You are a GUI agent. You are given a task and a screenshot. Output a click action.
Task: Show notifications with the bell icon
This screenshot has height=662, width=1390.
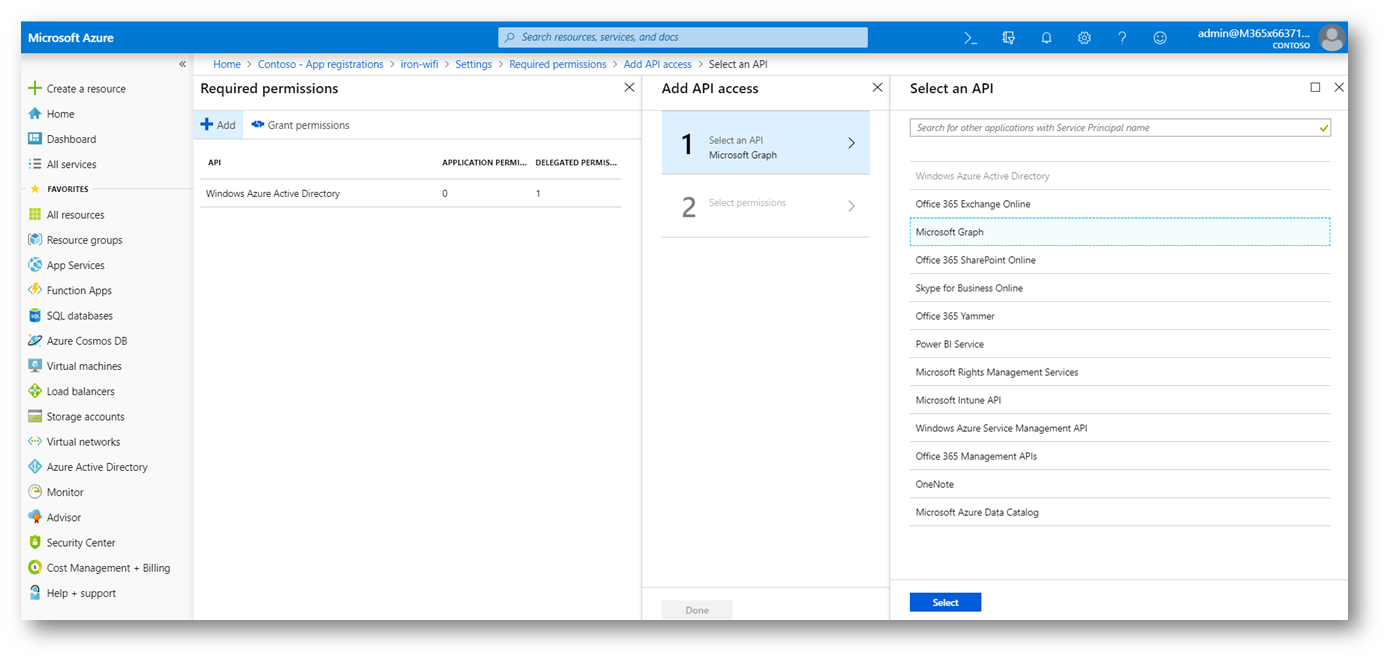click(x=1046, y=38)
